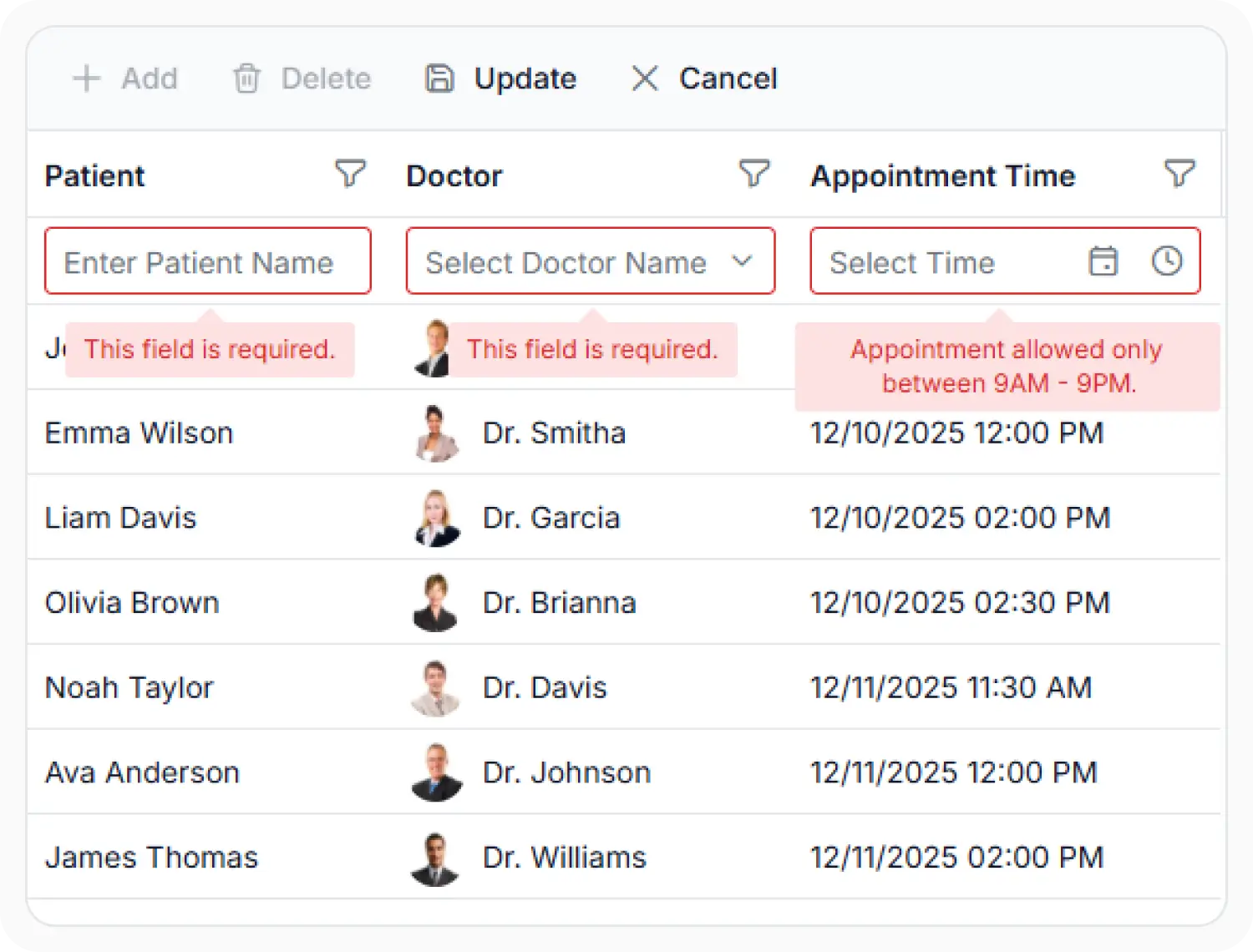
Task: Click the Enter Patient Name field
Action: tap(208, 261)
